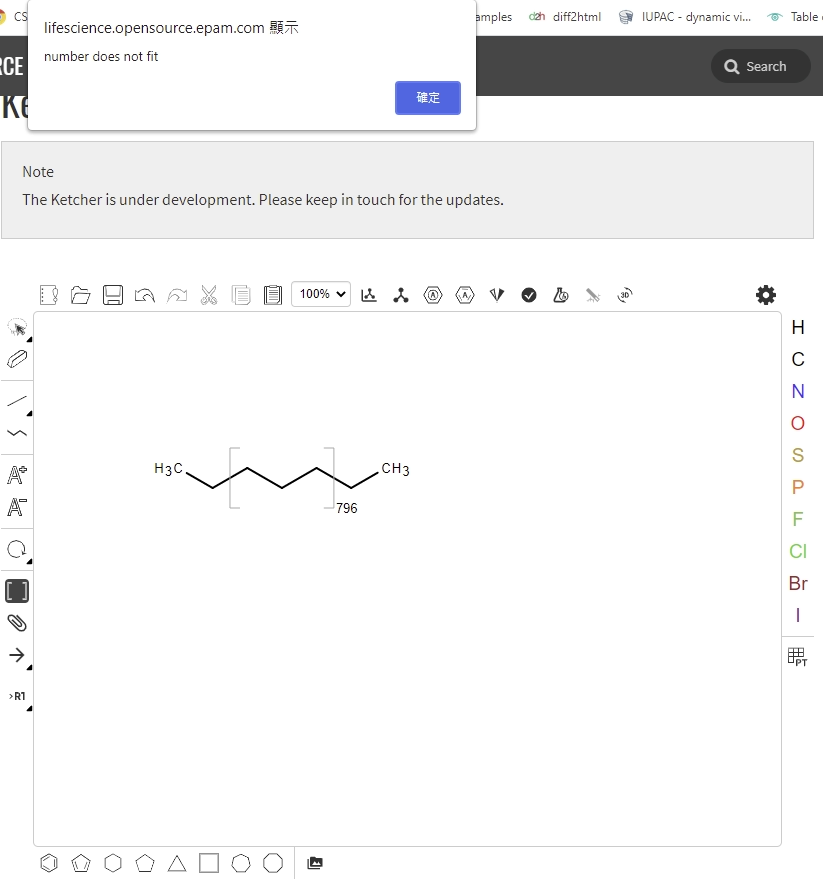Select the Rotate transform tool

point(17,549)
